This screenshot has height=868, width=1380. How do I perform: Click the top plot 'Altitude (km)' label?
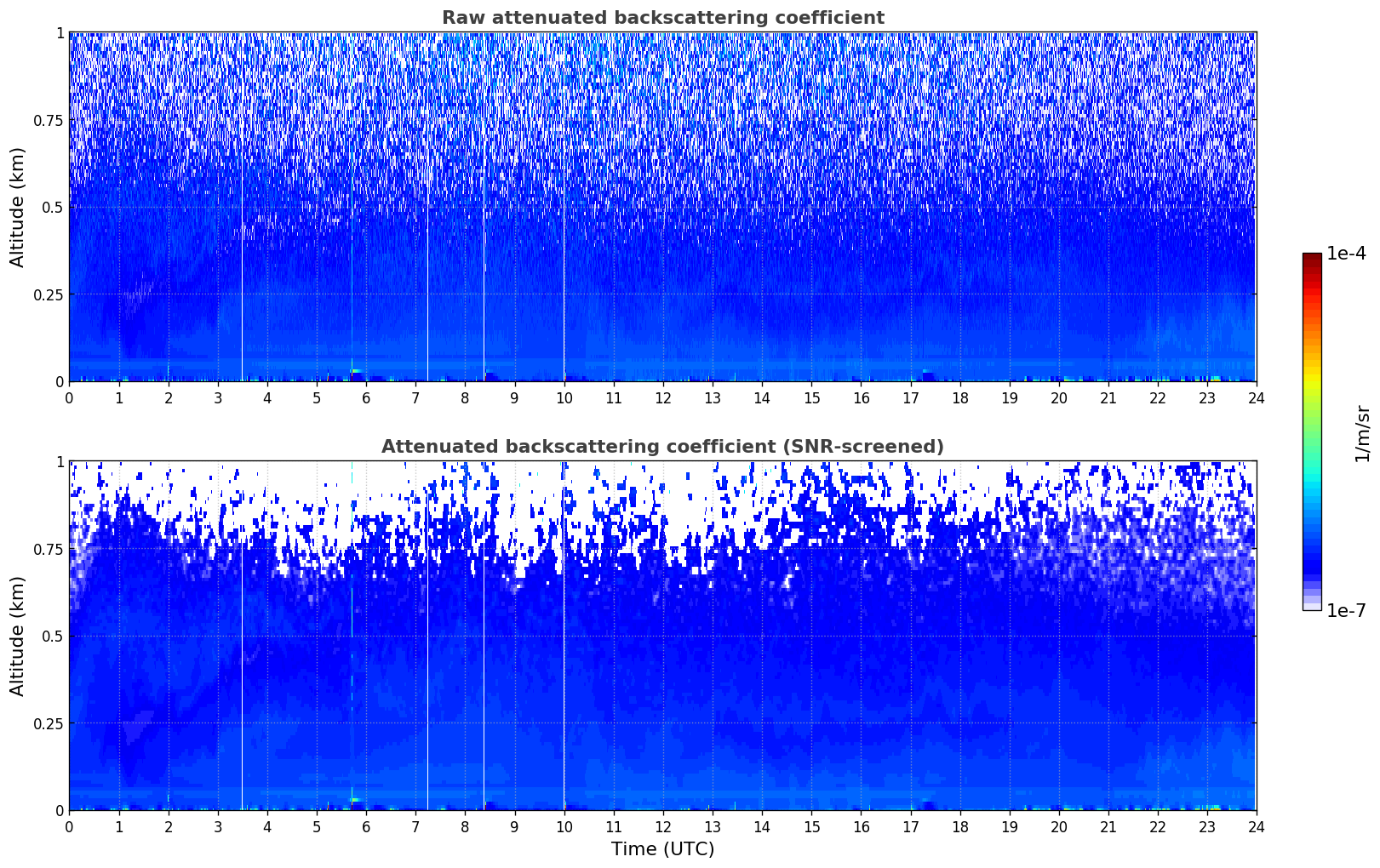(18, 207)
